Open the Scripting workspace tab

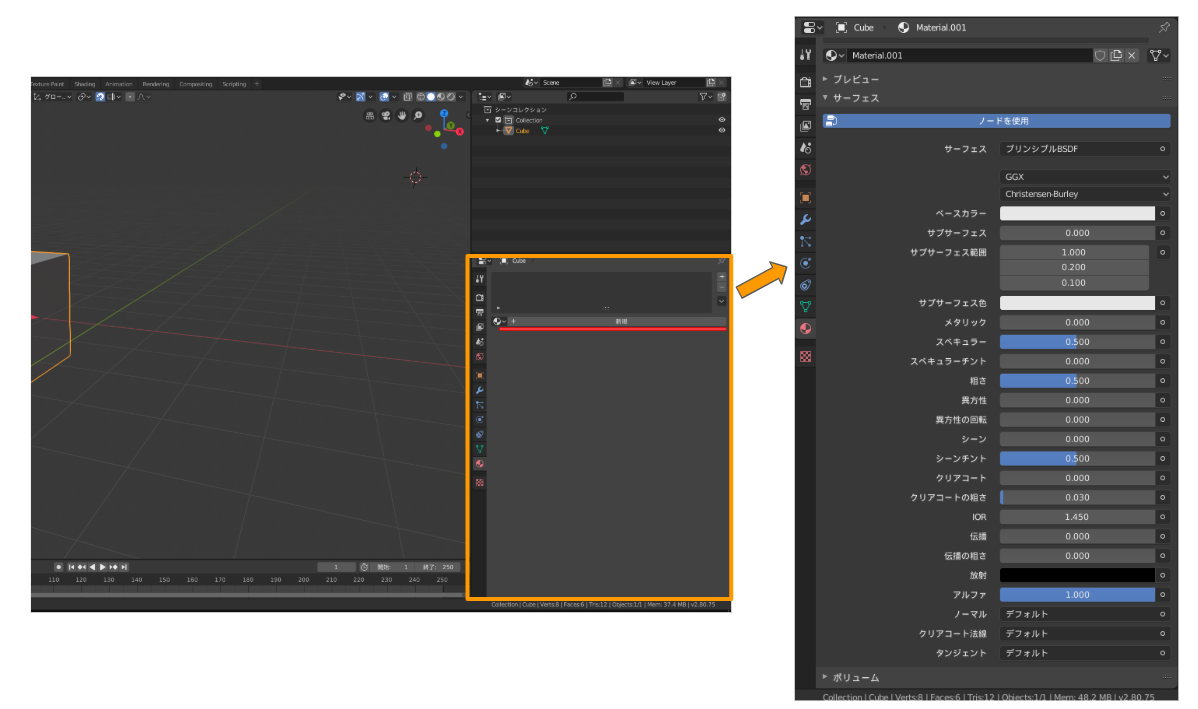pyautogui.click(x=234, y=84)
